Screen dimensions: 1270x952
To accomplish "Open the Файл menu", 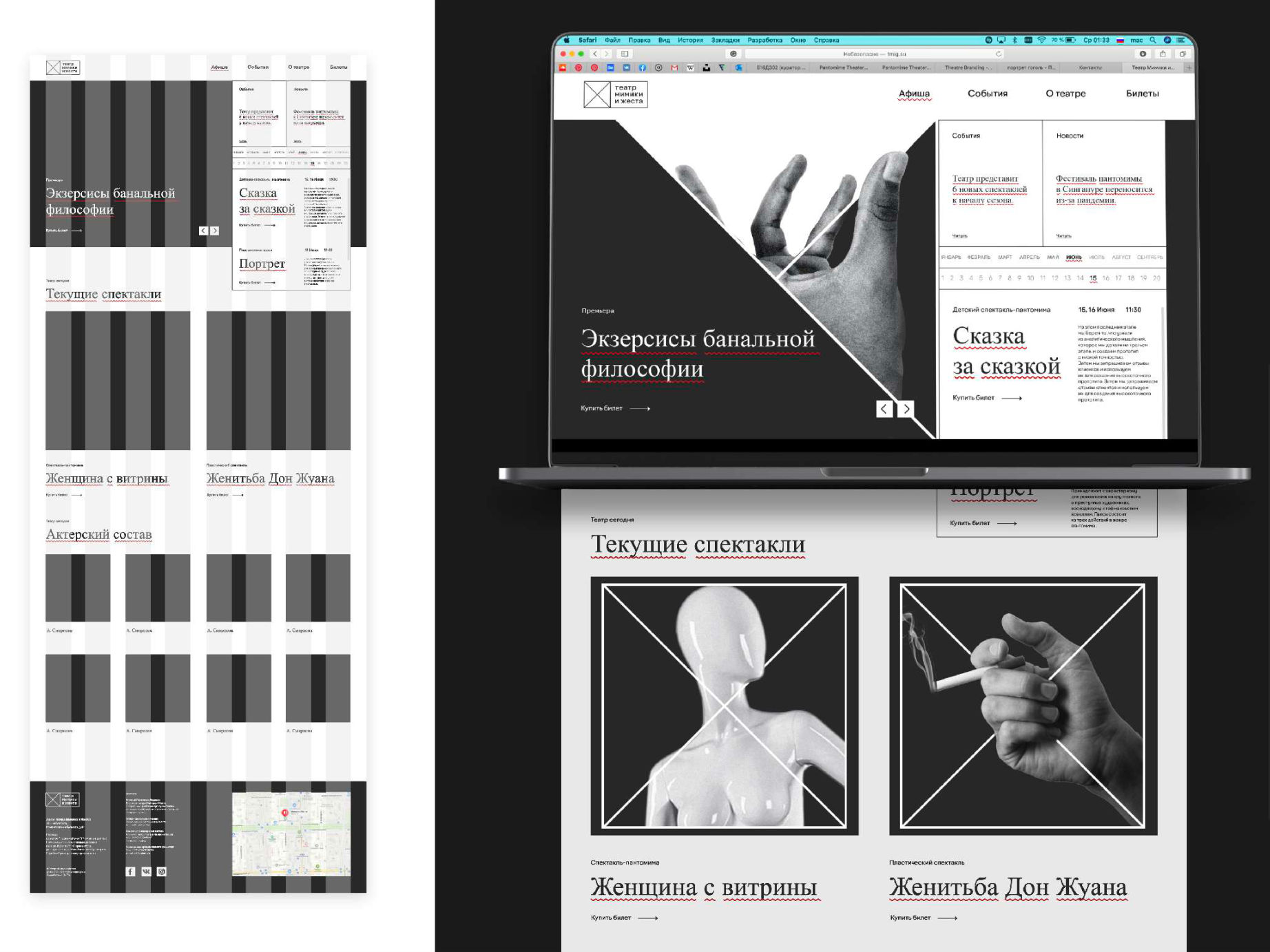I will point(612,40).
